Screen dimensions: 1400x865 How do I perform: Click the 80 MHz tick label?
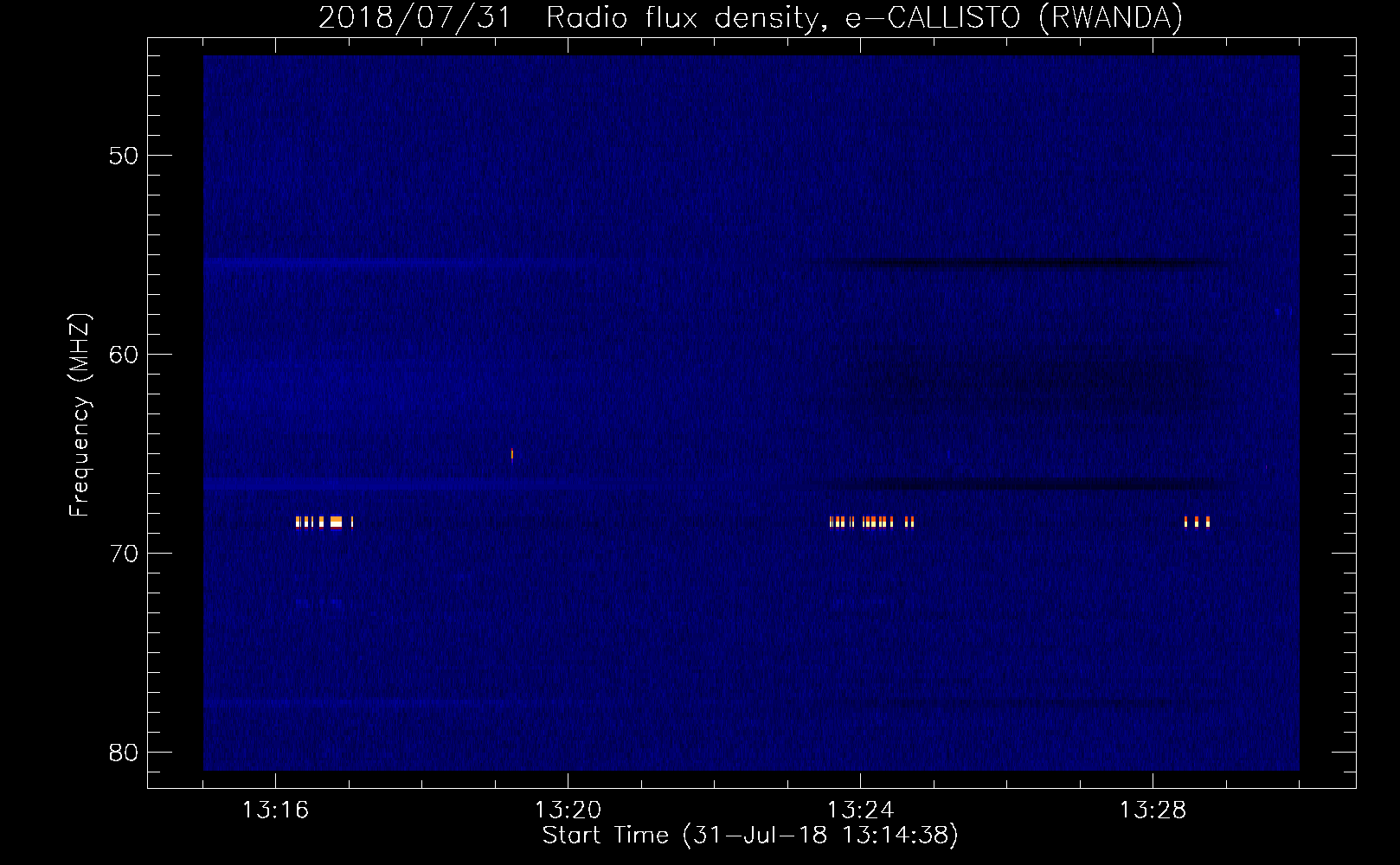[123, 753]
